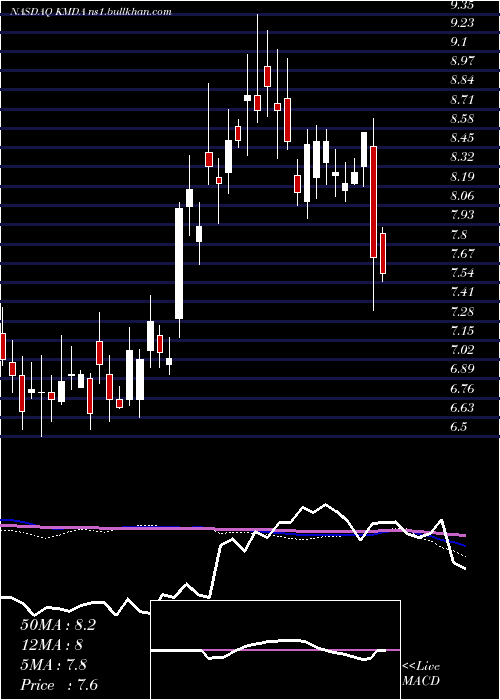Click the 7.28 price axis label
The image size is (500, 700).
(462, 311)
